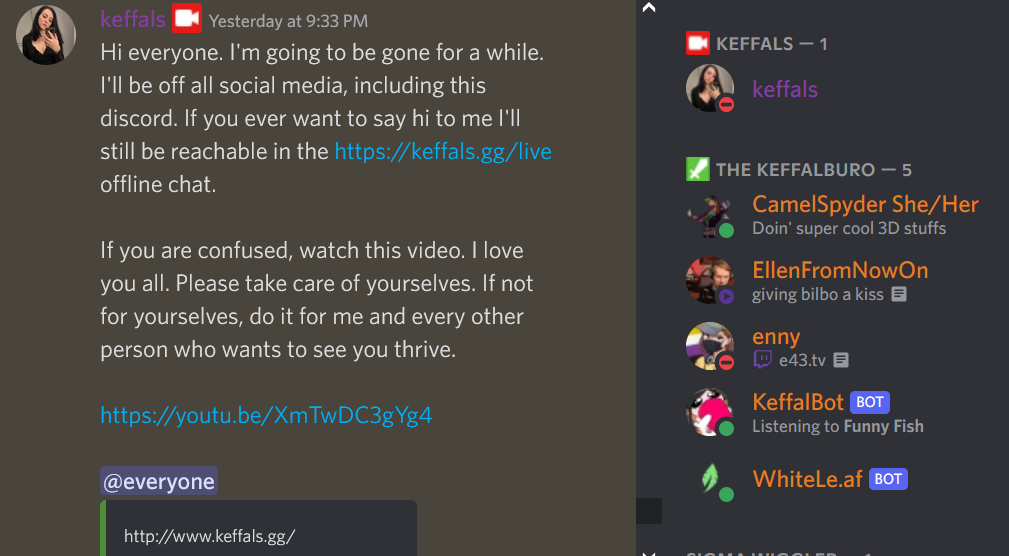Open the http://www.keffals.gg/ embed link
The width and height of the screenshot is (1009, 556).
coord(210,536)
